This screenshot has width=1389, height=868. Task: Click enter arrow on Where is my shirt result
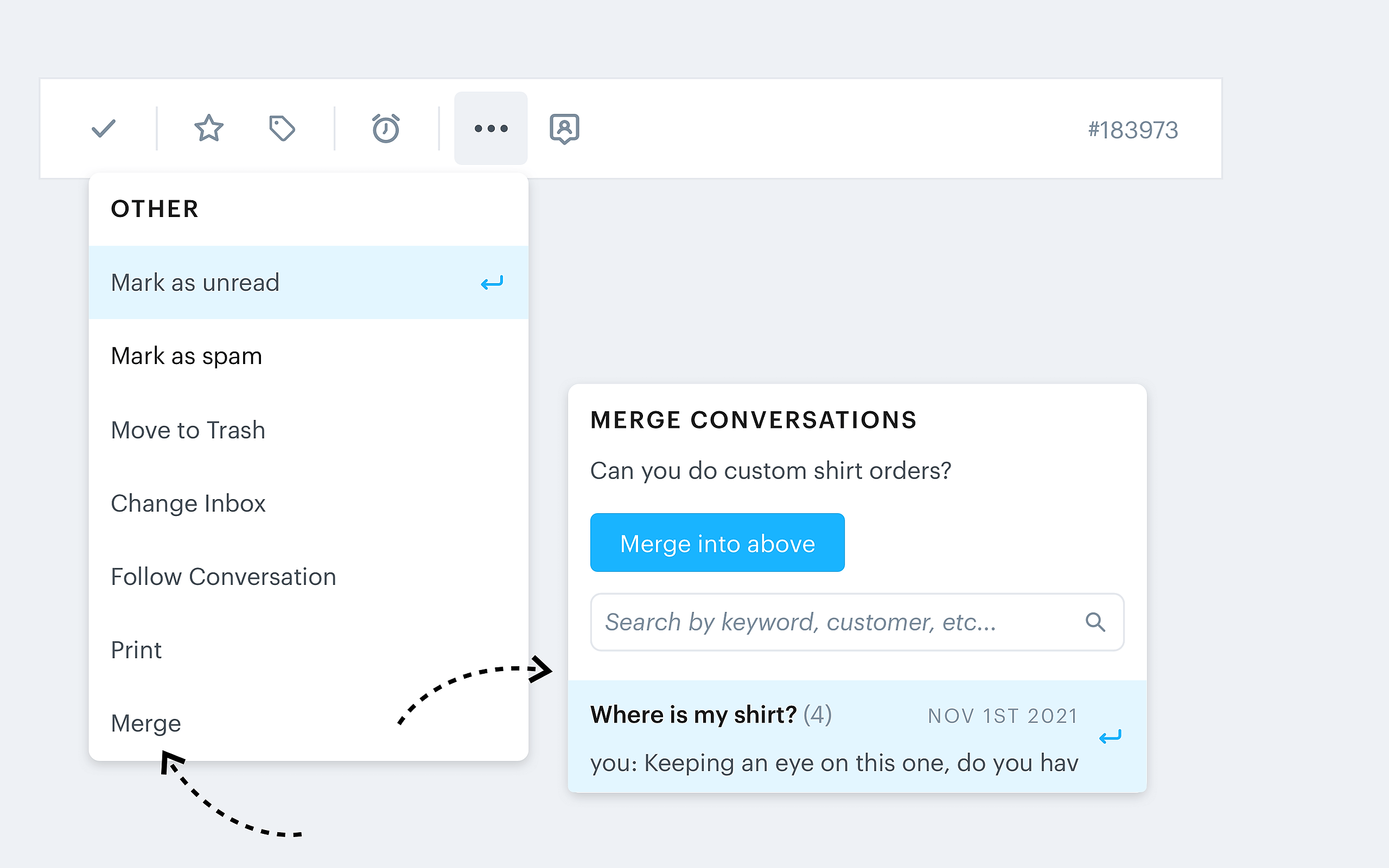click(x=1110, y=737)
